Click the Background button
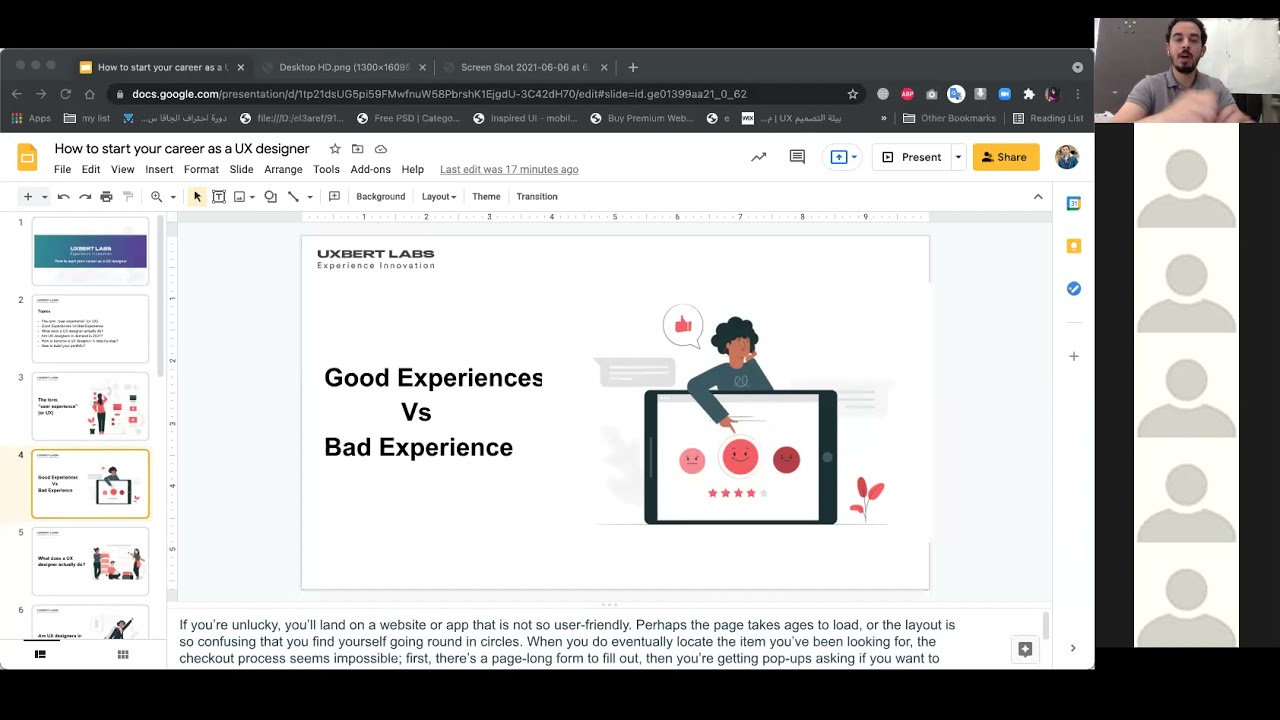Viewport: 1280px width, 720px height. (x=381, y=197)
